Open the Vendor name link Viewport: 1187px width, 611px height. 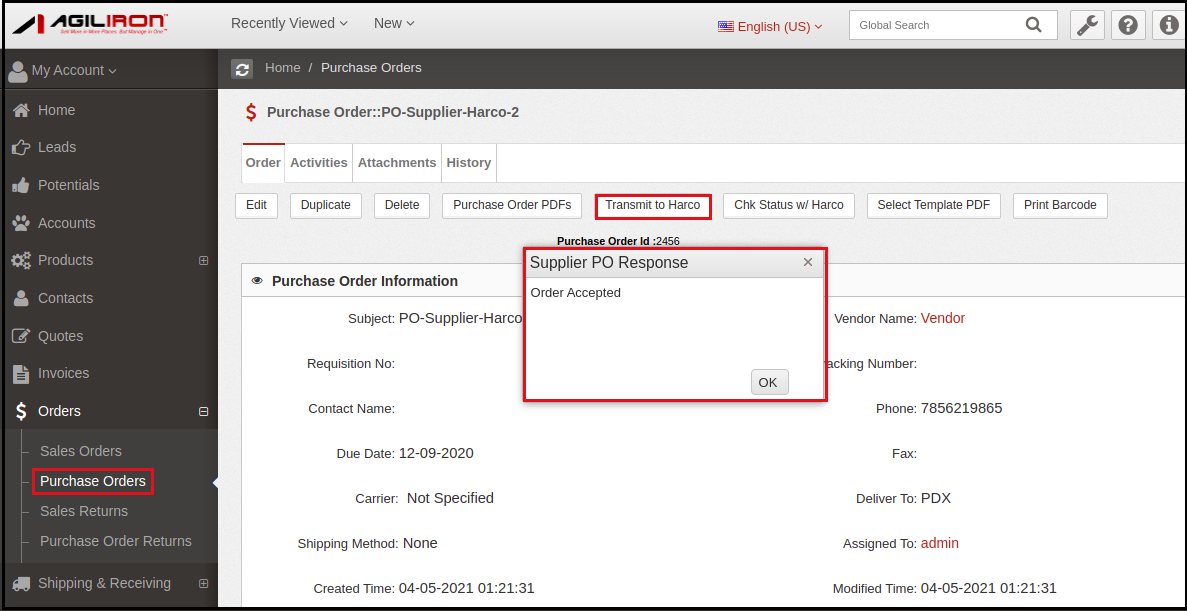(x=942, y=319)
